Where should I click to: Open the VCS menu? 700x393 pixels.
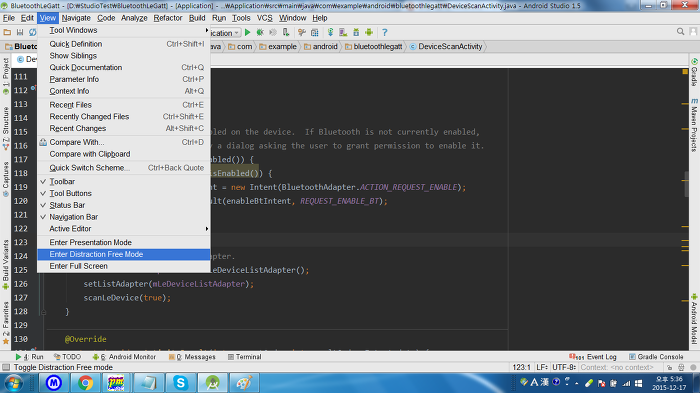pos(264,18)
